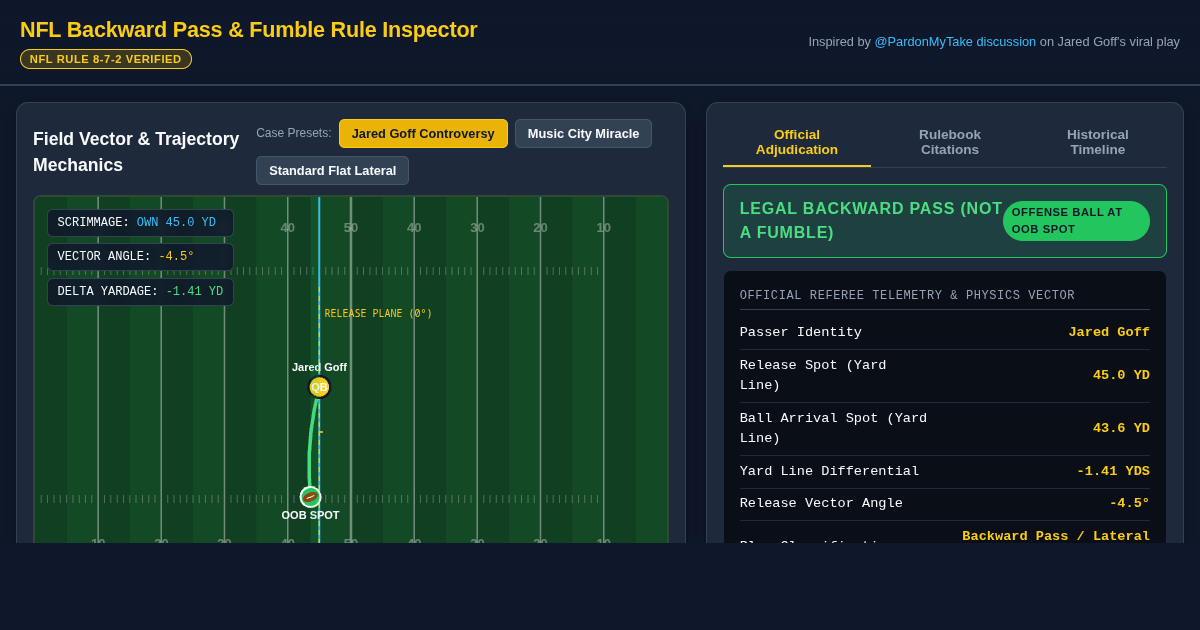
Task: Open the Historical Timeline tab
Action: pos(1097,142)
